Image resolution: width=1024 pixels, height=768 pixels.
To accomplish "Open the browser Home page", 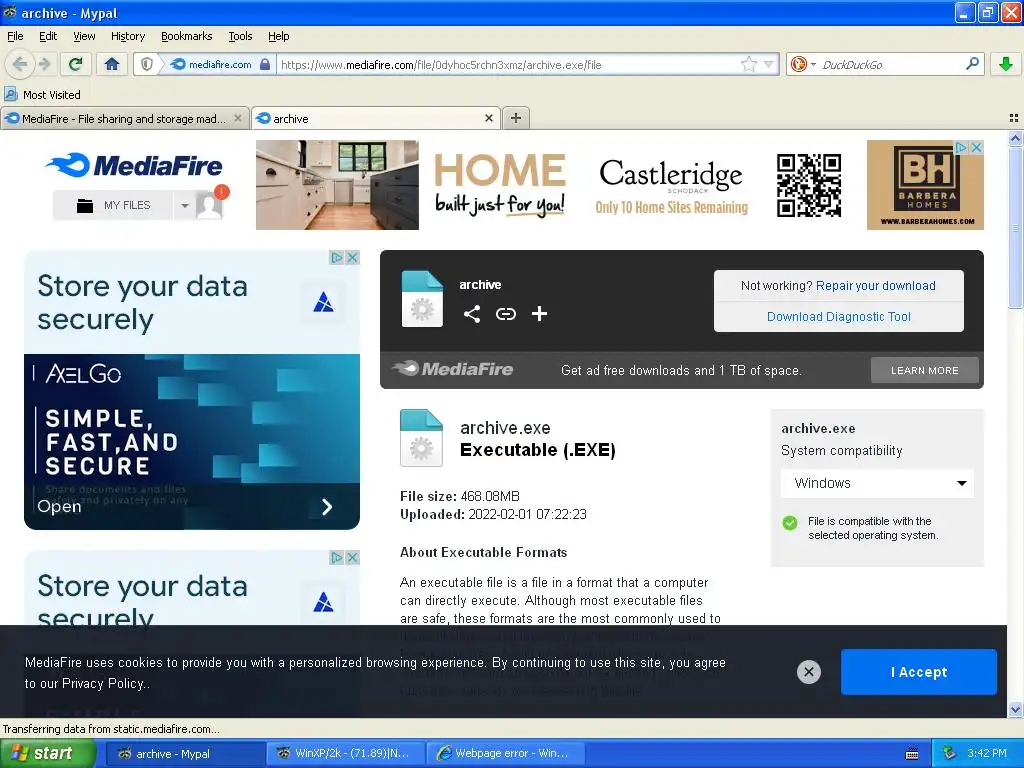I will [112, 64].
